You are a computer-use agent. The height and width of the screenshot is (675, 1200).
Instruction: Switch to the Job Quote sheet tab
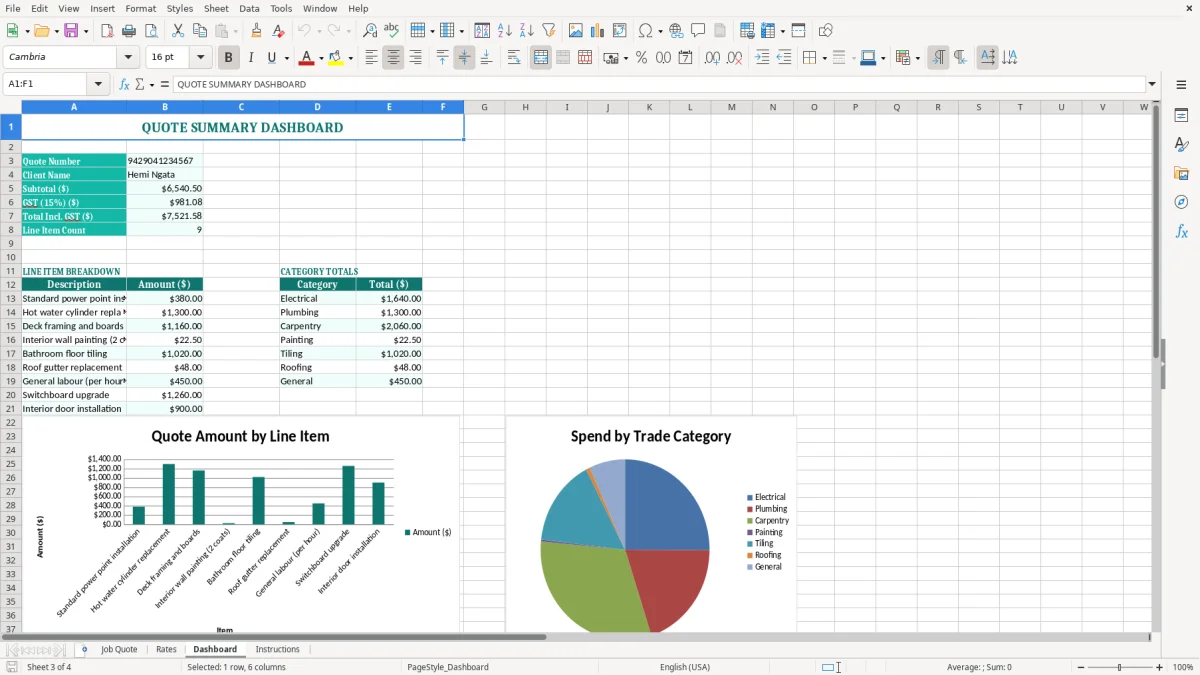click(119, 649)
